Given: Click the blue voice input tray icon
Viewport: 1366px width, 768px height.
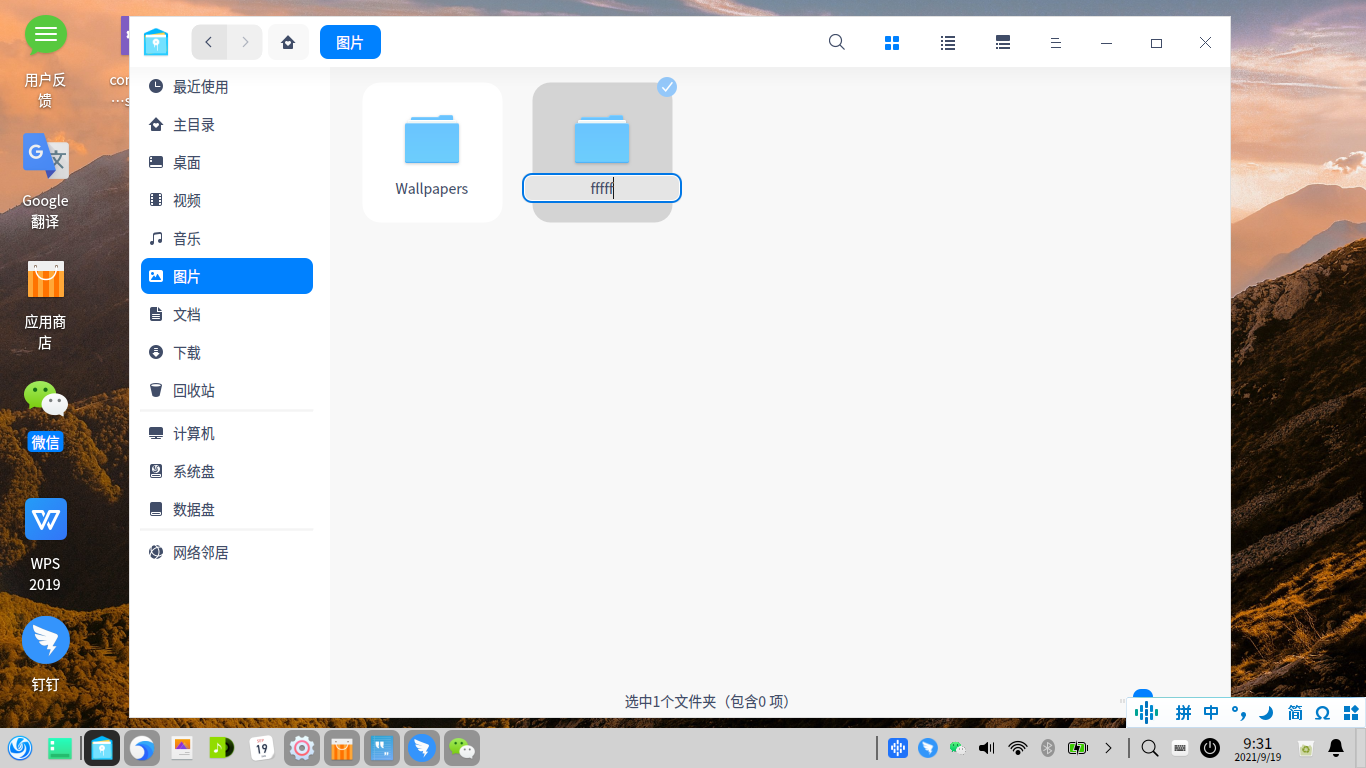Looking at the screenshot, I should click(898, 747).
